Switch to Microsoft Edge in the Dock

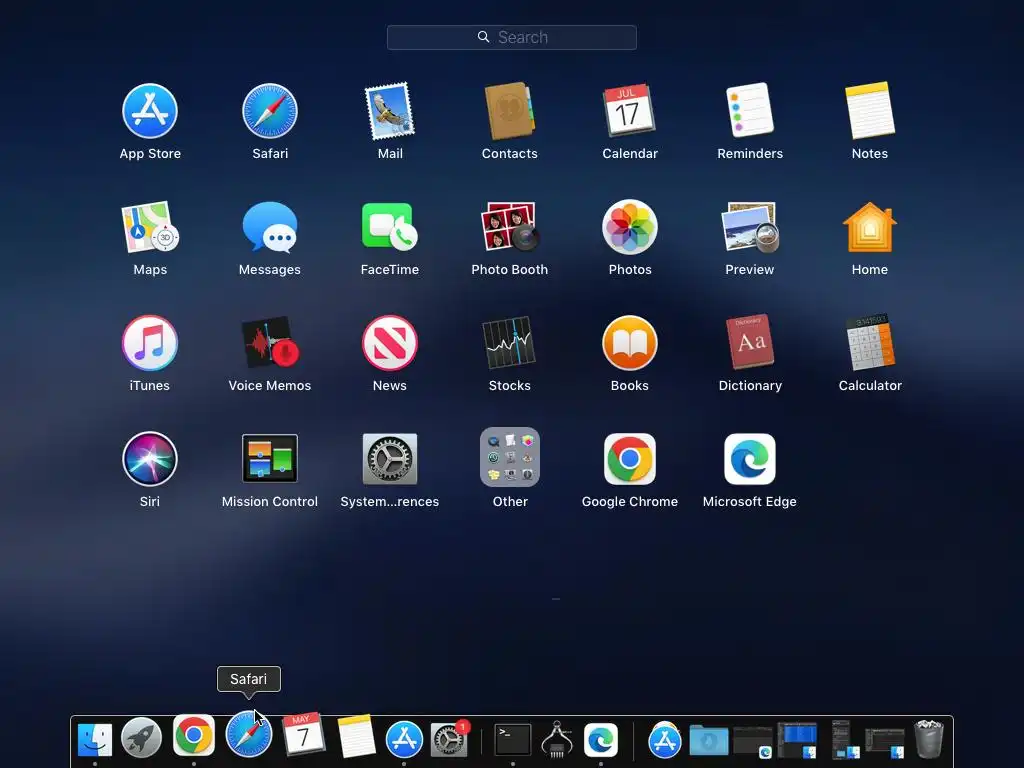(x=601, y=739)
